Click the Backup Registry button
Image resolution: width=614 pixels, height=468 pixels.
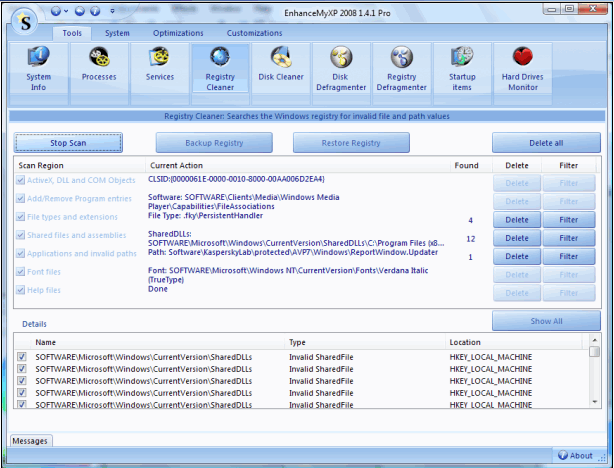point(214,143)
